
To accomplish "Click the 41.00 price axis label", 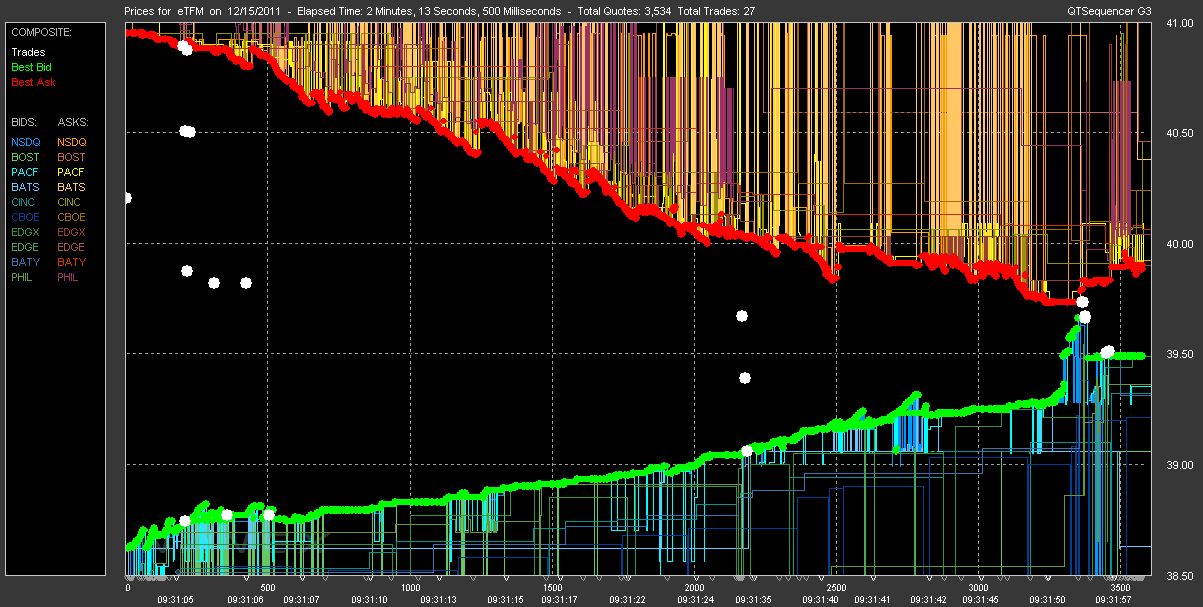I will [x=1180, y=22].
